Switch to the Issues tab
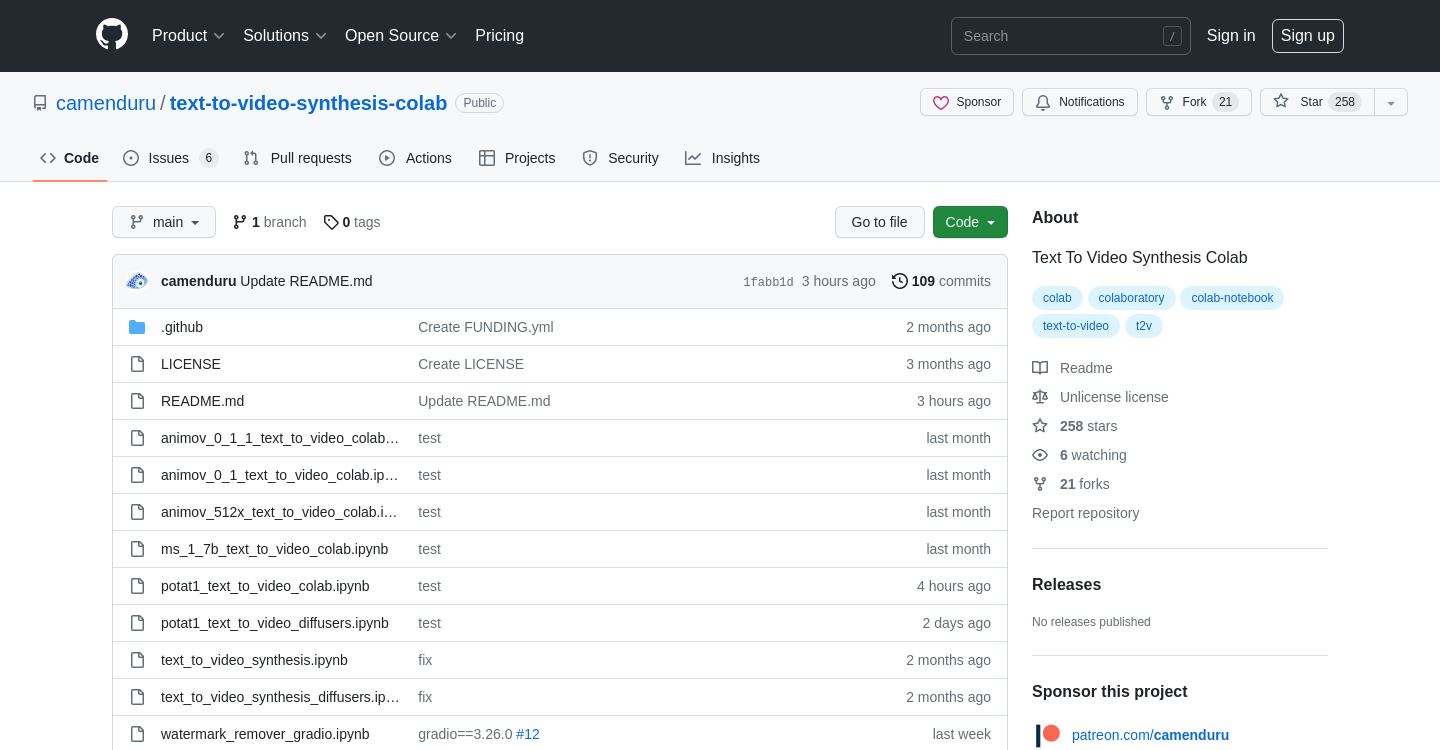Image resolution: width=1440 pixels, height=750 pixels. tap(169, 158)
